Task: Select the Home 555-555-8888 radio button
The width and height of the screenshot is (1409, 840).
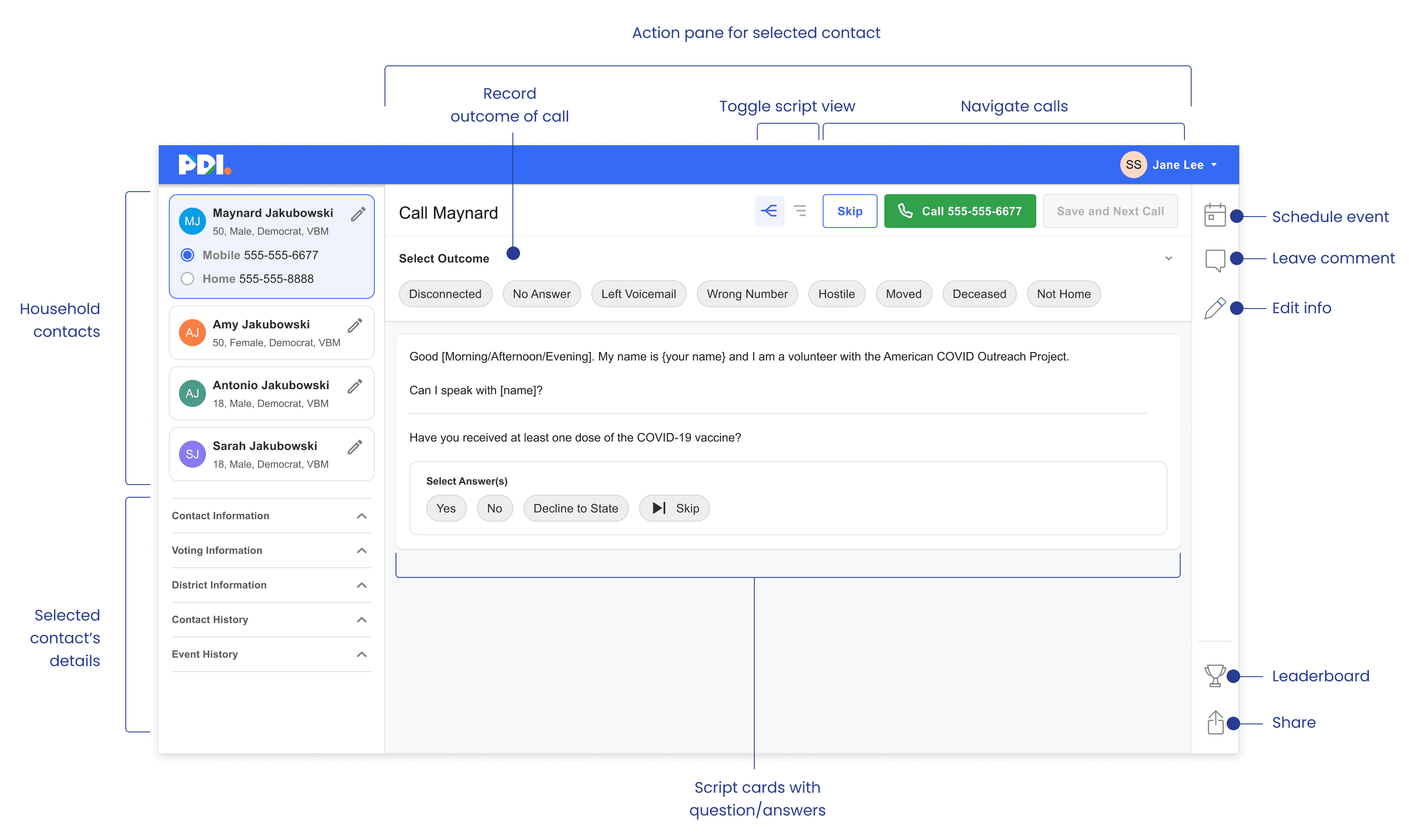Action: tap(187, 279)
